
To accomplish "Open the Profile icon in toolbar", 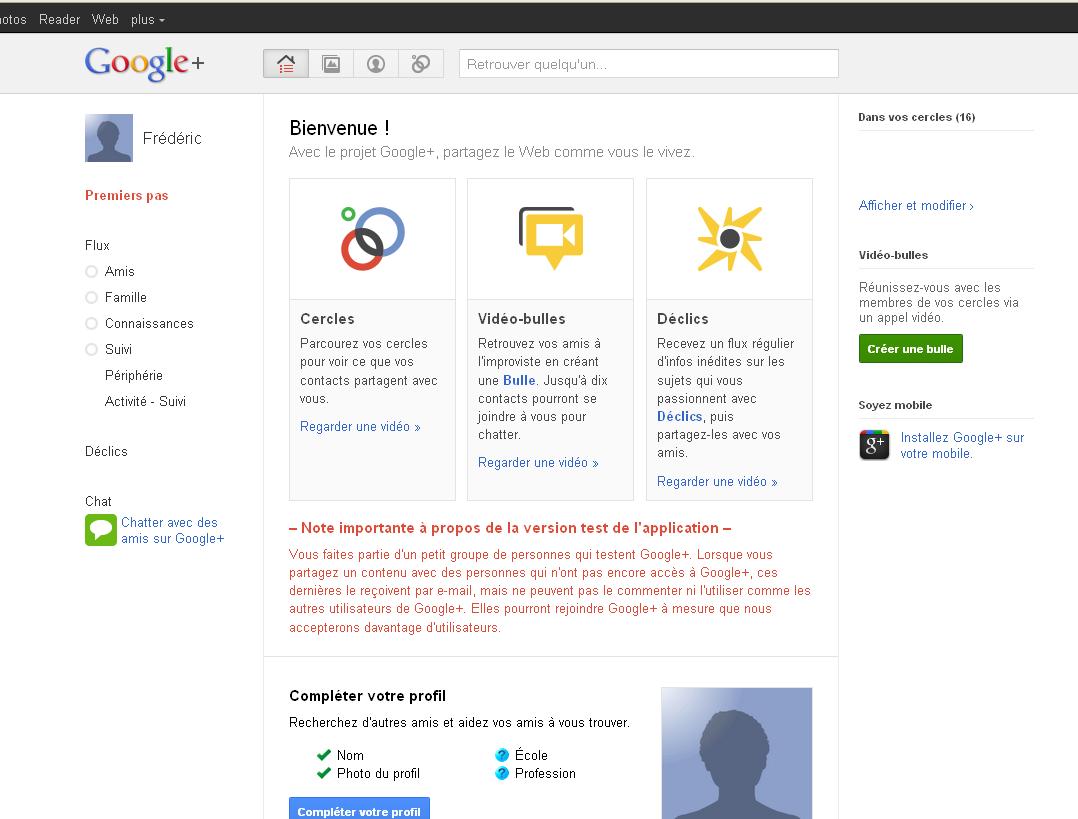I will [x=376, y=64].
